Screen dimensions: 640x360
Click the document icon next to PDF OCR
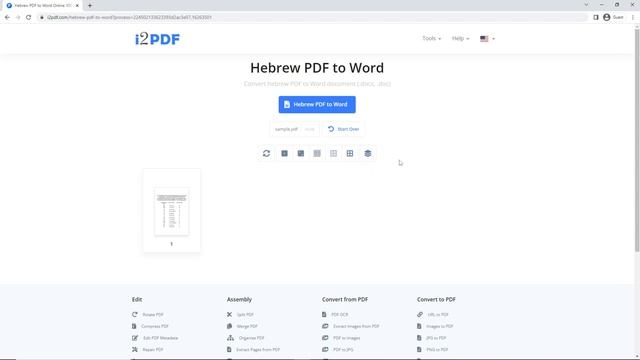point(324,314)
